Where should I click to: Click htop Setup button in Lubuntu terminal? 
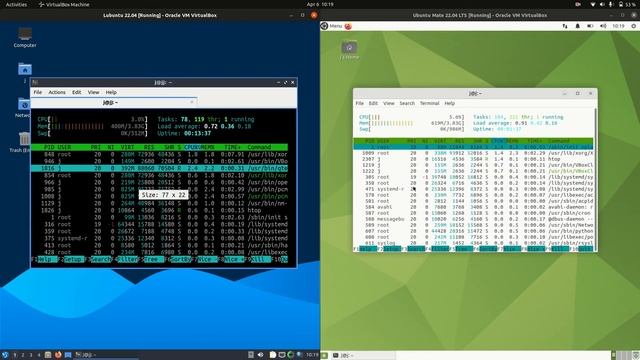[x=74, y=260]
